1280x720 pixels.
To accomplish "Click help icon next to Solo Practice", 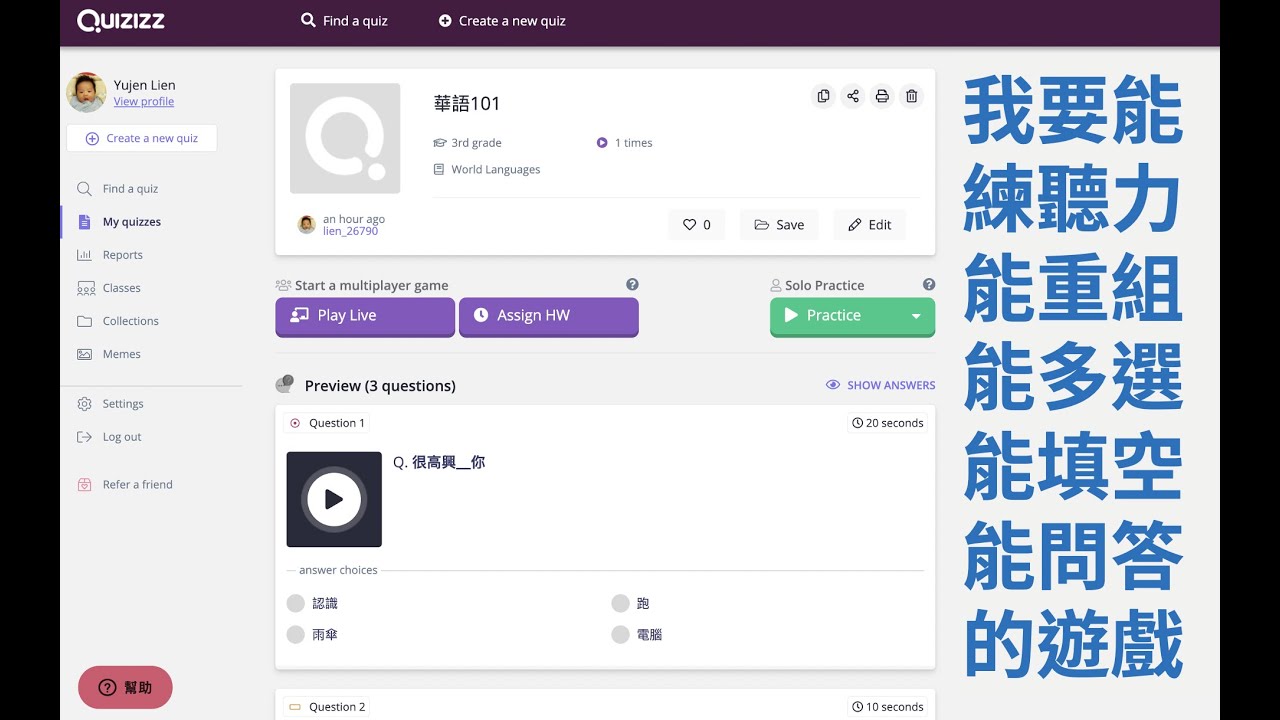I will click(929, 284).
